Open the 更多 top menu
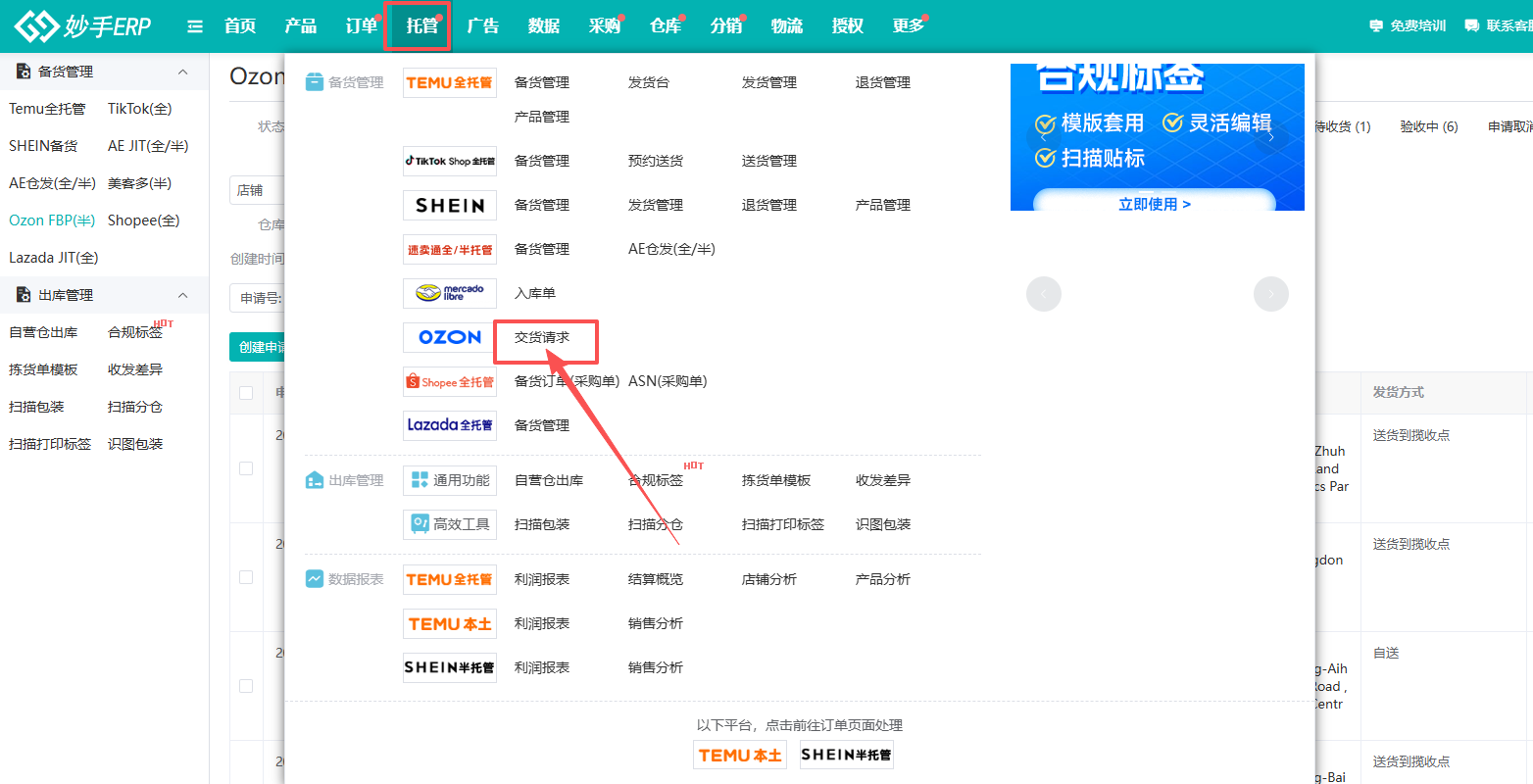Screen dimensions: 1533x784 click(x=909, y=25)
